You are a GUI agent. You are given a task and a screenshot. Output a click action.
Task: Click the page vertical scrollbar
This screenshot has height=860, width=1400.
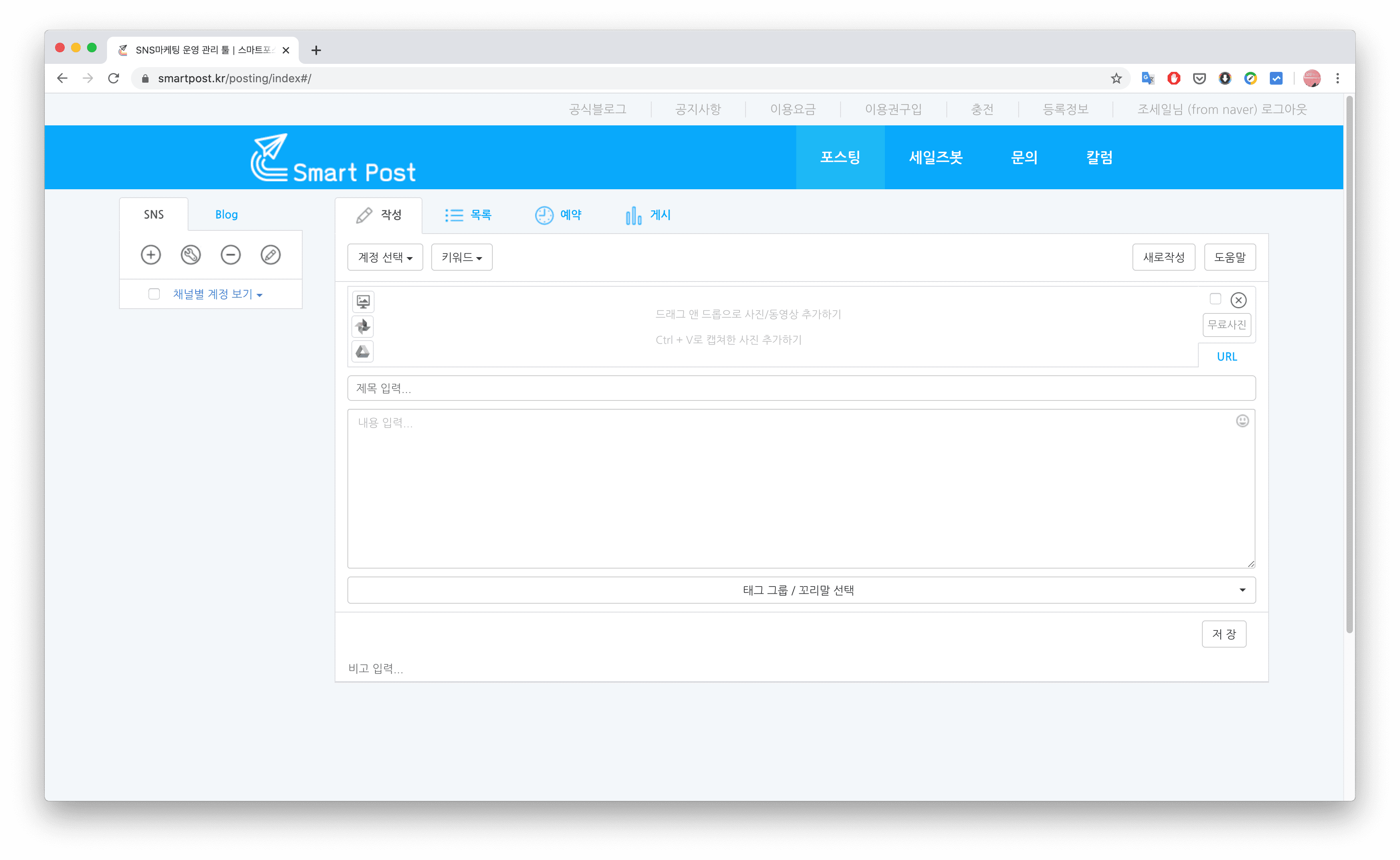point(1349,364)
